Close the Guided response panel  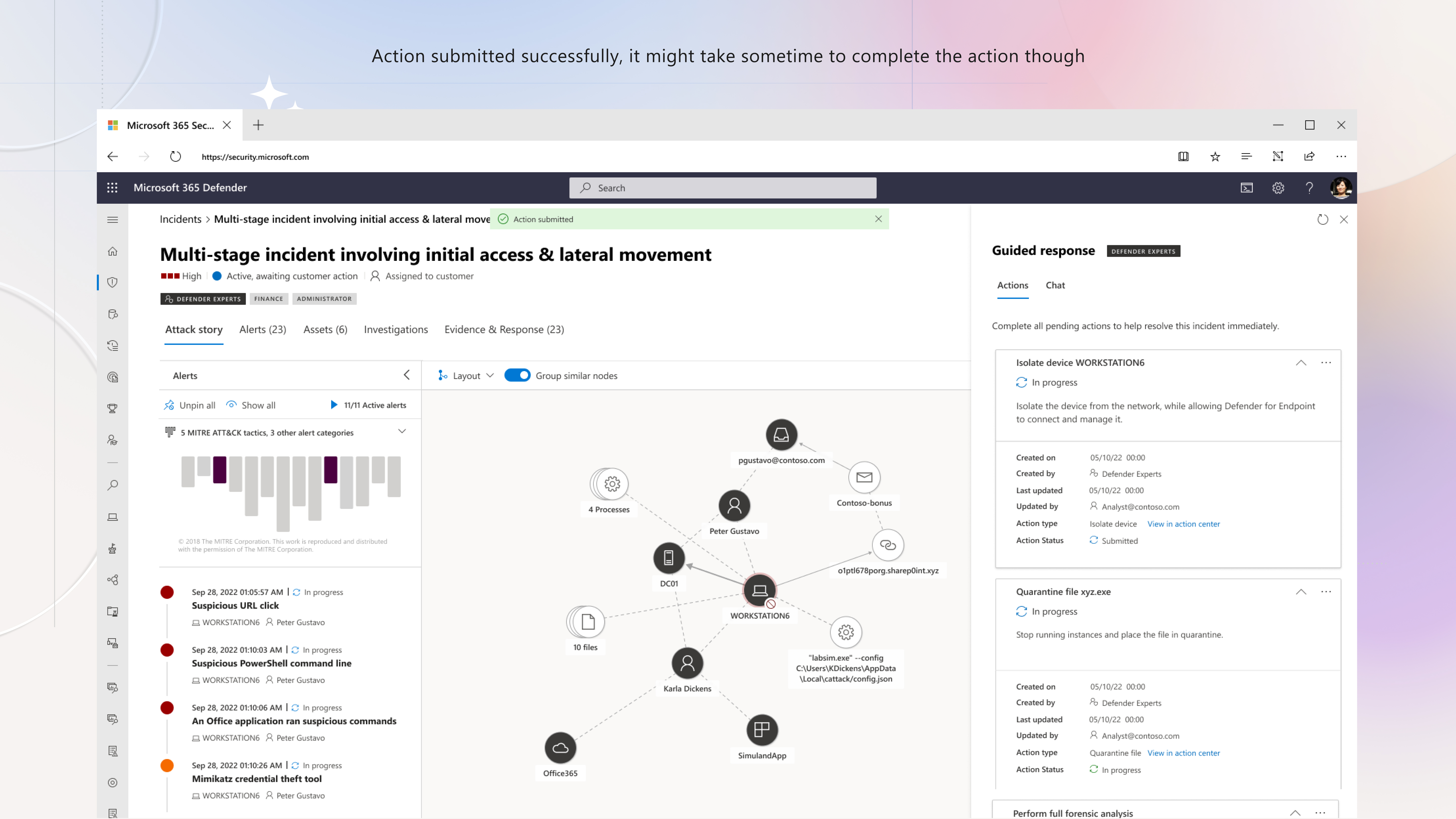1344,219
